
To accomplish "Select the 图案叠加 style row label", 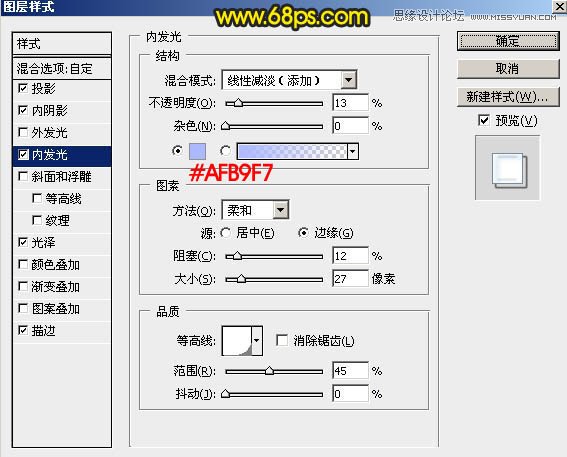I will tap(55, 309).
